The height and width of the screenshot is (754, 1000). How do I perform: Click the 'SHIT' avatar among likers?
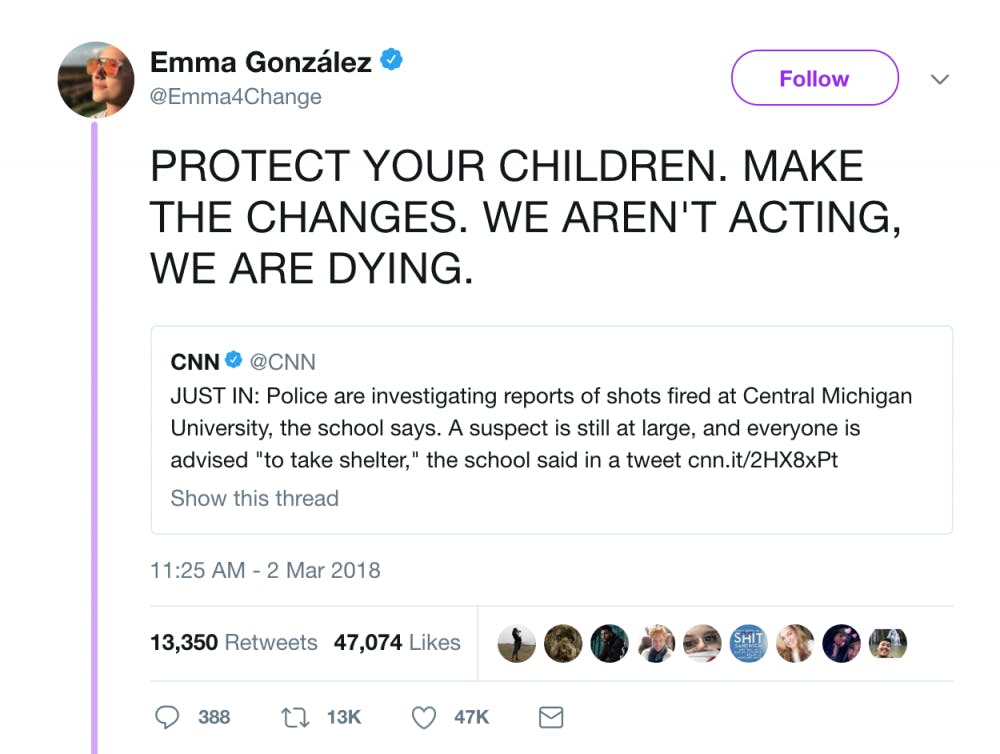[749, 644]
